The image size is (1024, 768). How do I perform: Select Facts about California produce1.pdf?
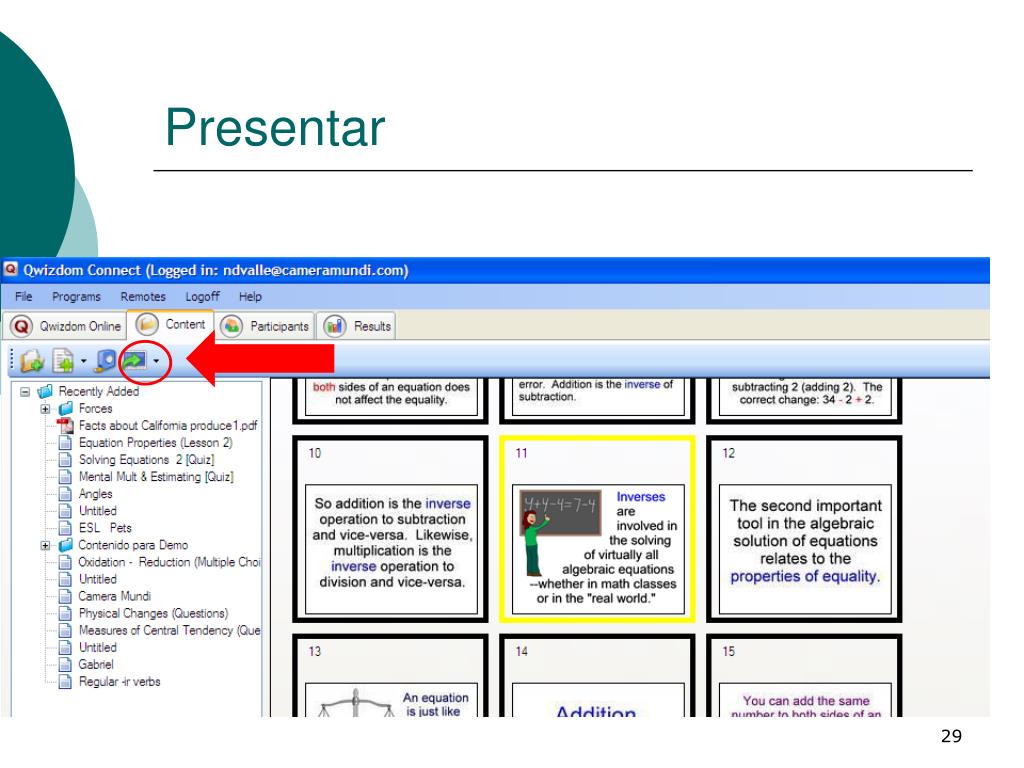[x=168, y=426]
